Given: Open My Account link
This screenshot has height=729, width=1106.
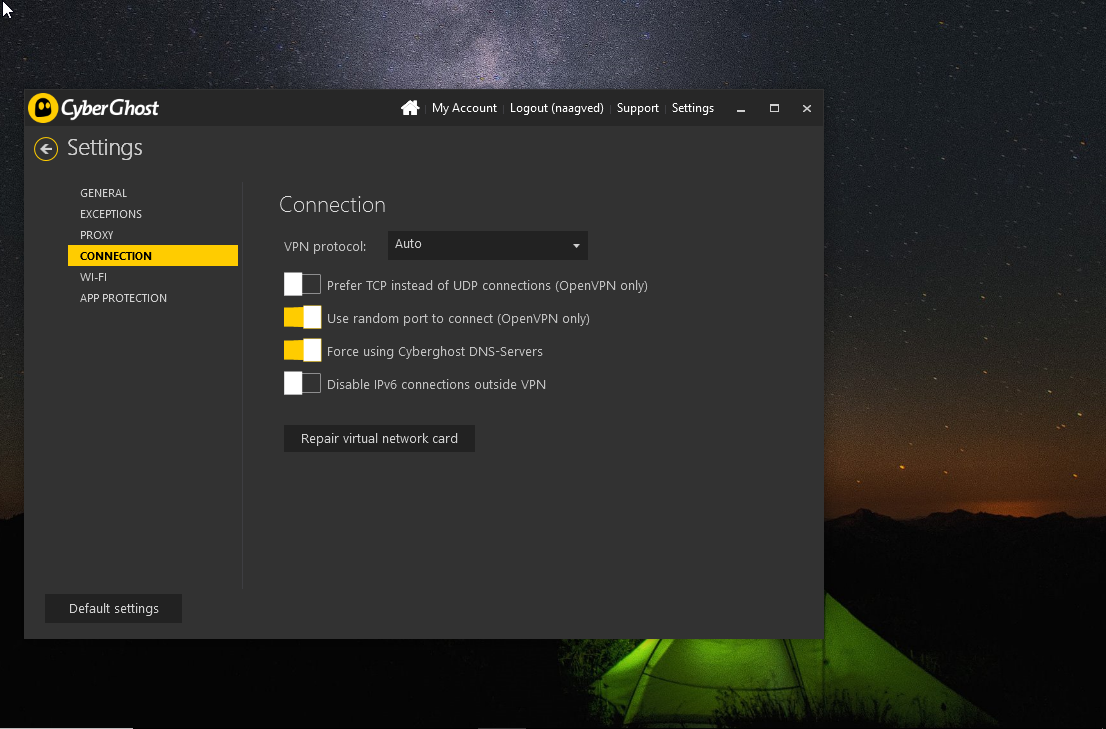Looking at the screenshot, I should 464,108.
